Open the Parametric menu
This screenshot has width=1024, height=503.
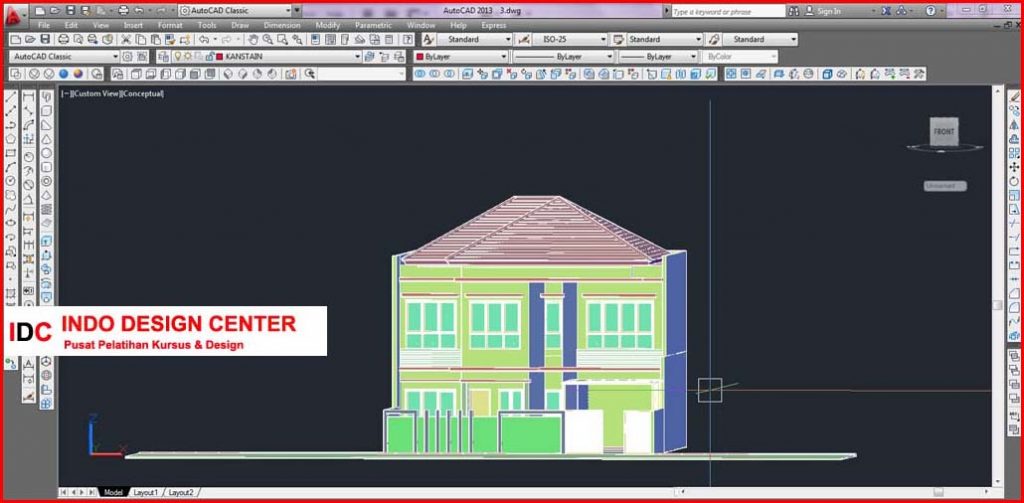(374, 25)
